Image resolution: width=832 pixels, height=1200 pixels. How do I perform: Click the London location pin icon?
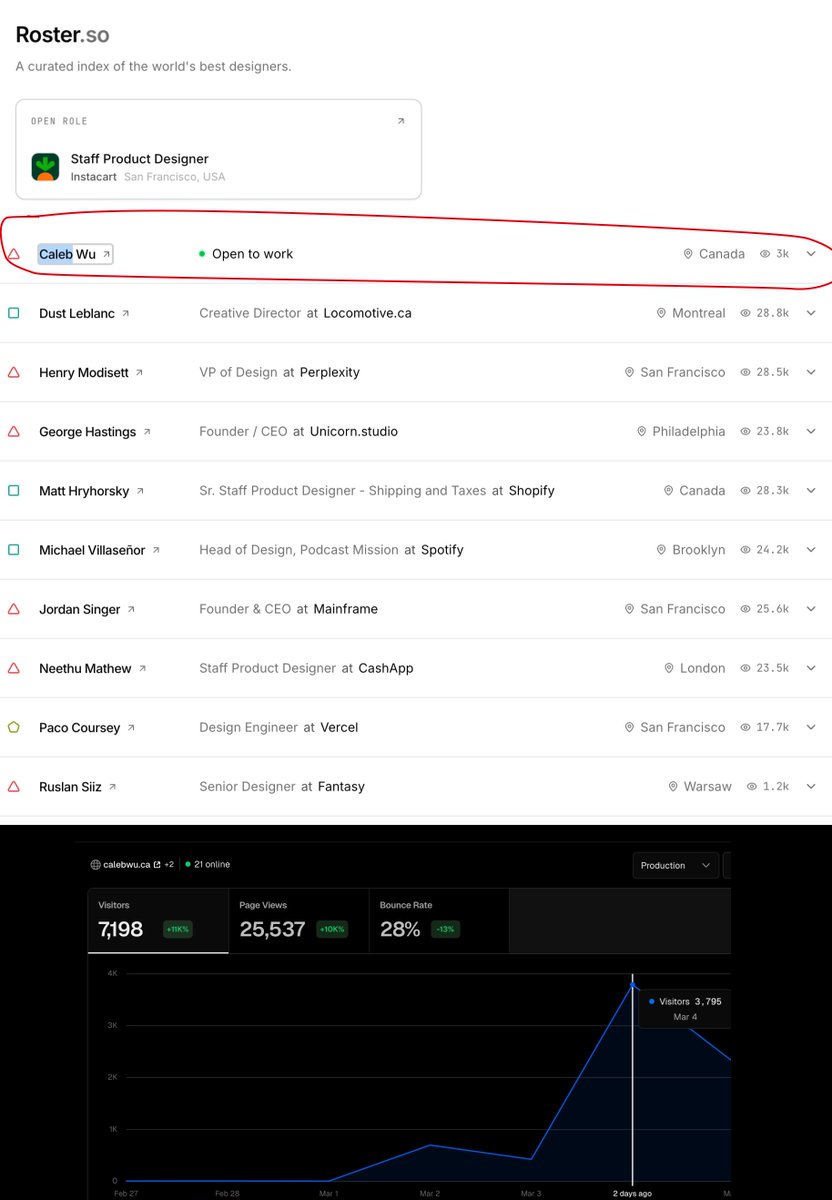[669, 667]
